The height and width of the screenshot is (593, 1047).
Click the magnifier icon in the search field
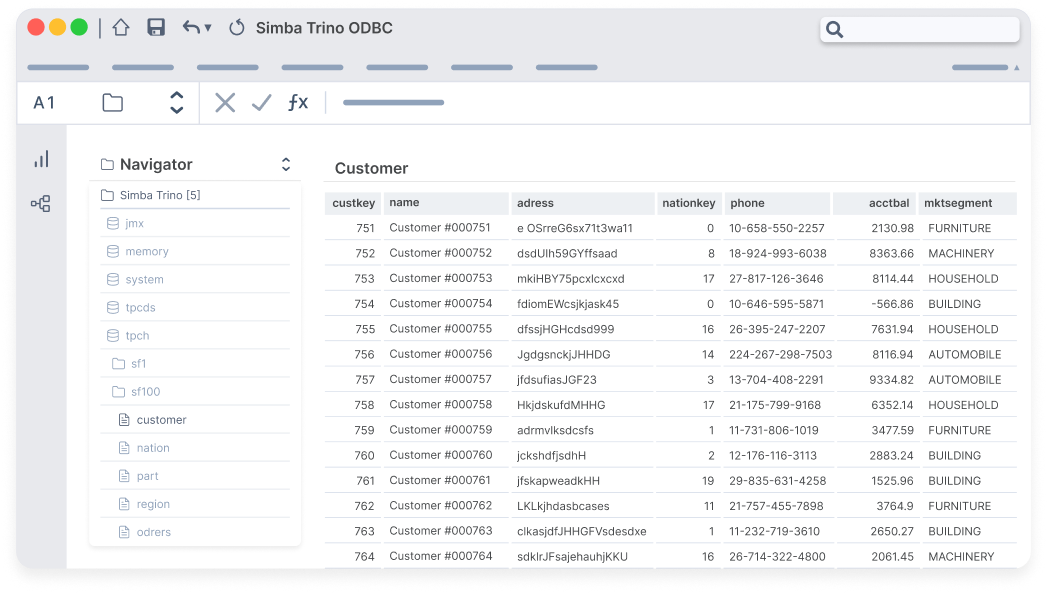point(835,30)
